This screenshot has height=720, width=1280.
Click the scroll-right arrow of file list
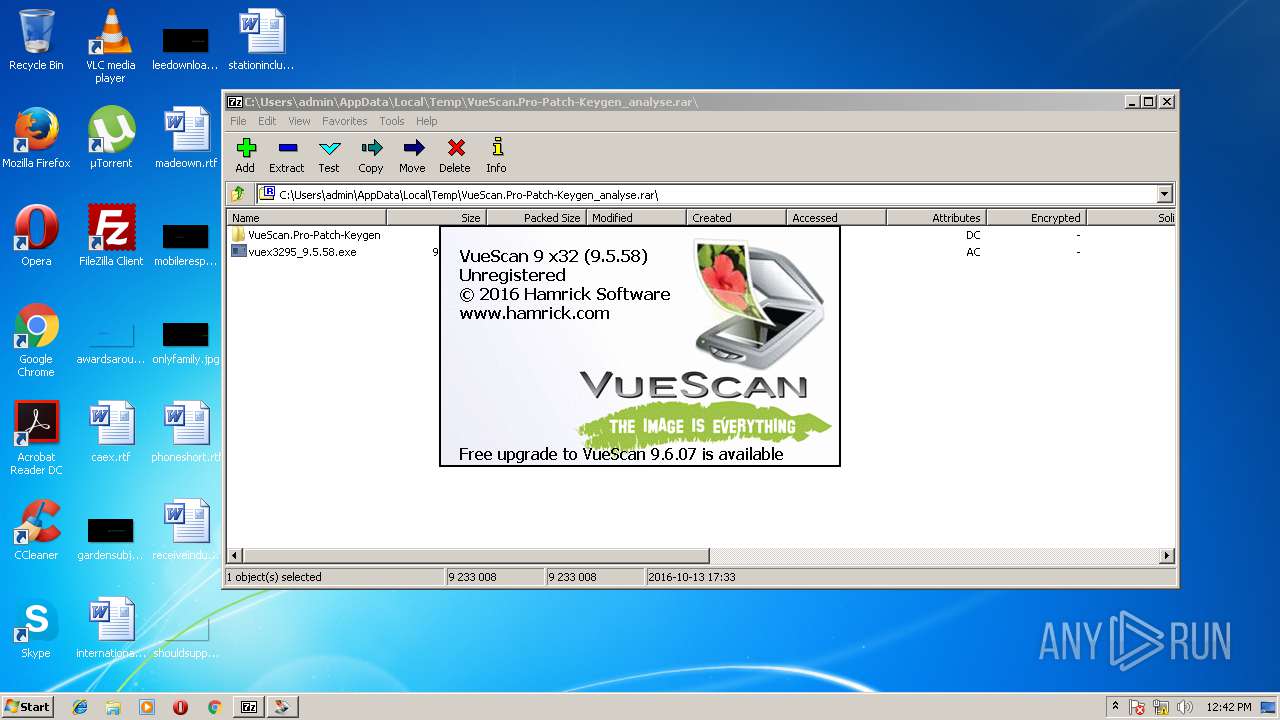(1166, 555)
